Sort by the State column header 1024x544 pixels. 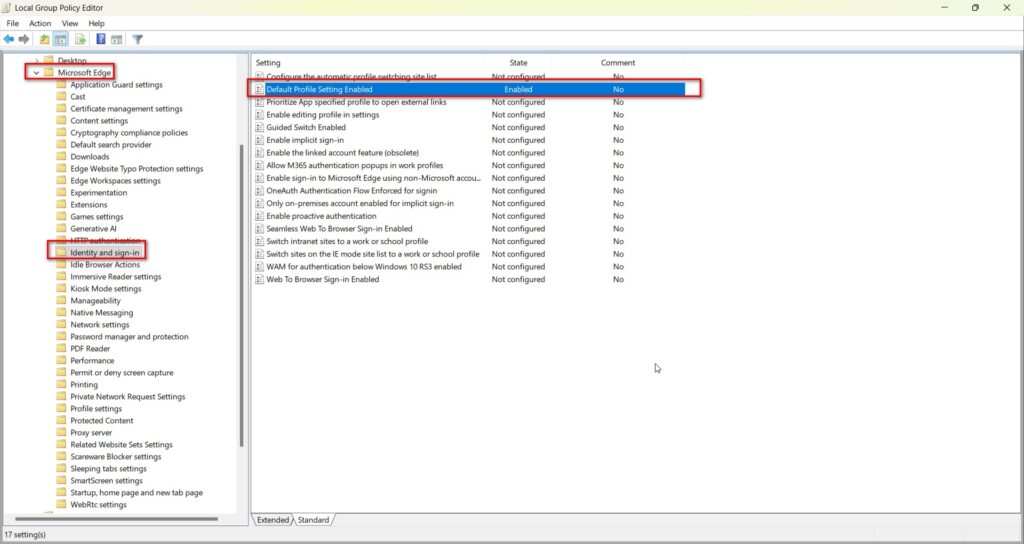pyautogui.click(x=519, y=63)
